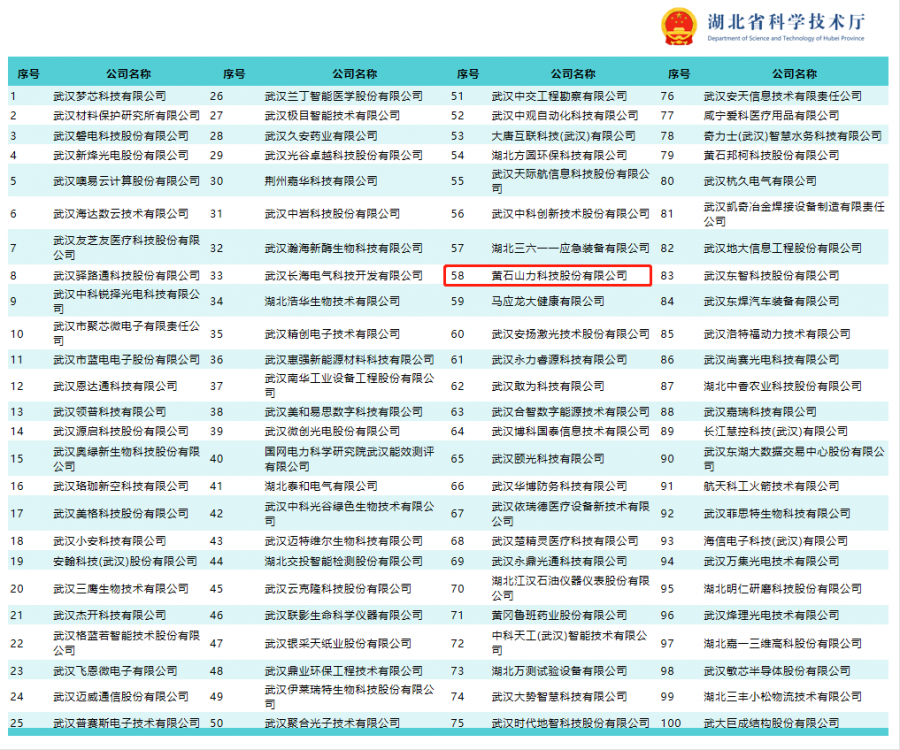Screen dimensions: 900x750
Task: Select the company 武汉聚合光子技术有限公司
Action: coord(332,723)
